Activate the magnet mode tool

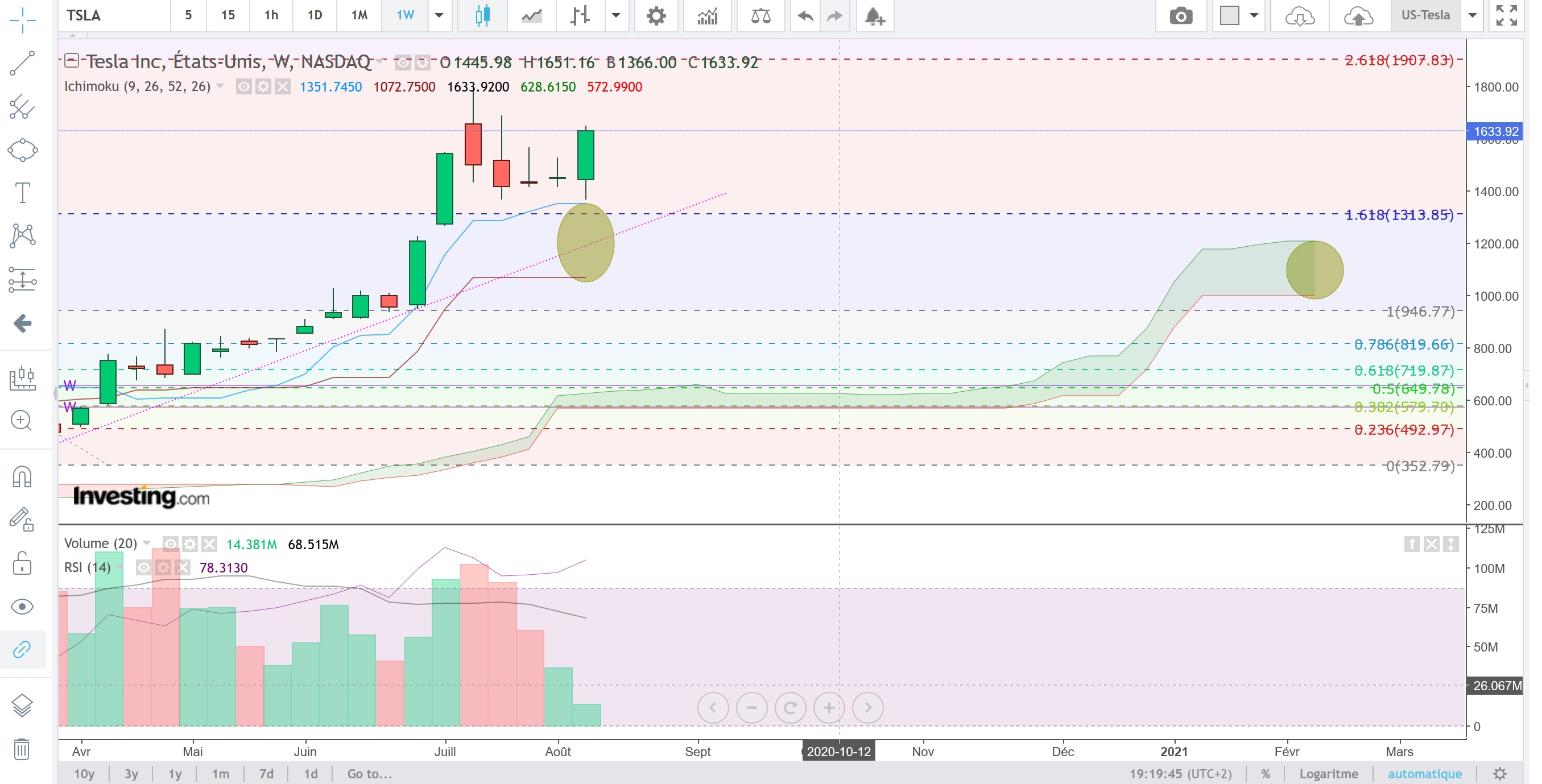22,477
